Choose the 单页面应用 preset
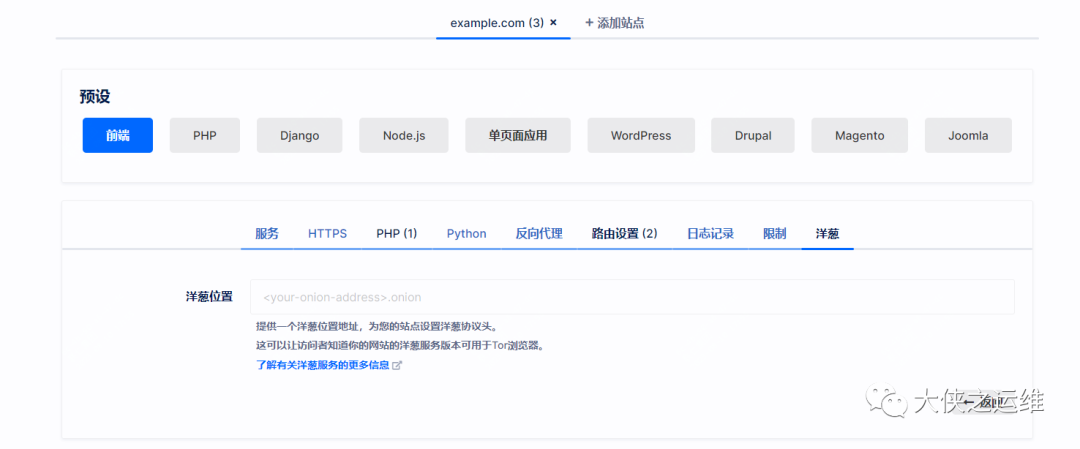This screenshot has height=449, width=1080. 518,136
